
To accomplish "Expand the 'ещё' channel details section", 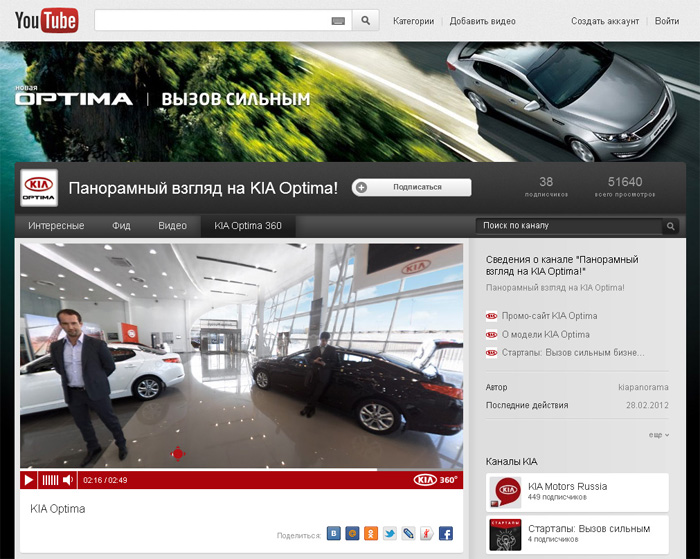I will click(658, 435).
